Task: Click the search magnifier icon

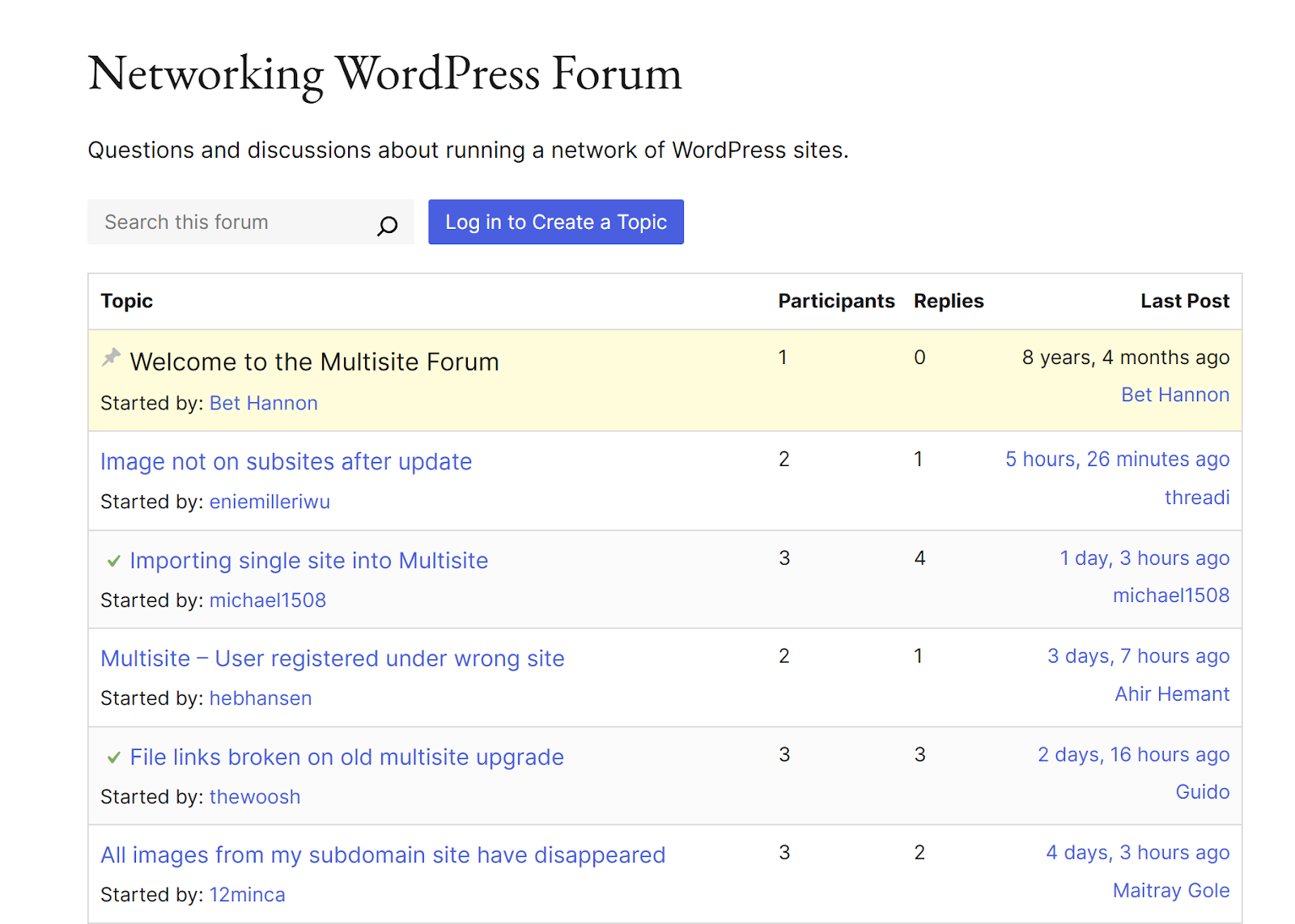Action: click(x=388, y=224)
